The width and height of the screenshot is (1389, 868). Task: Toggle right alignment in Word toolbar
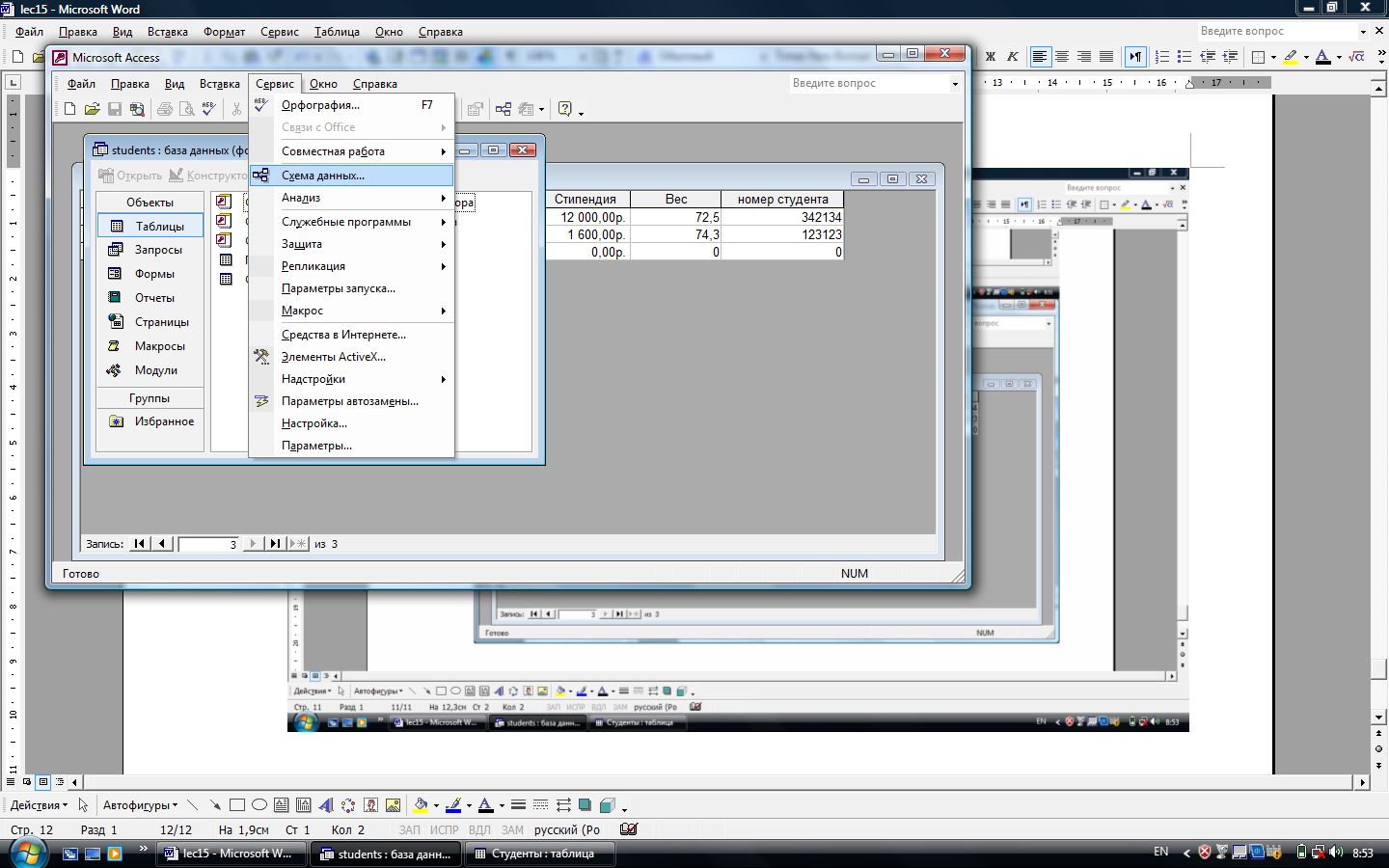[1084, 57]
